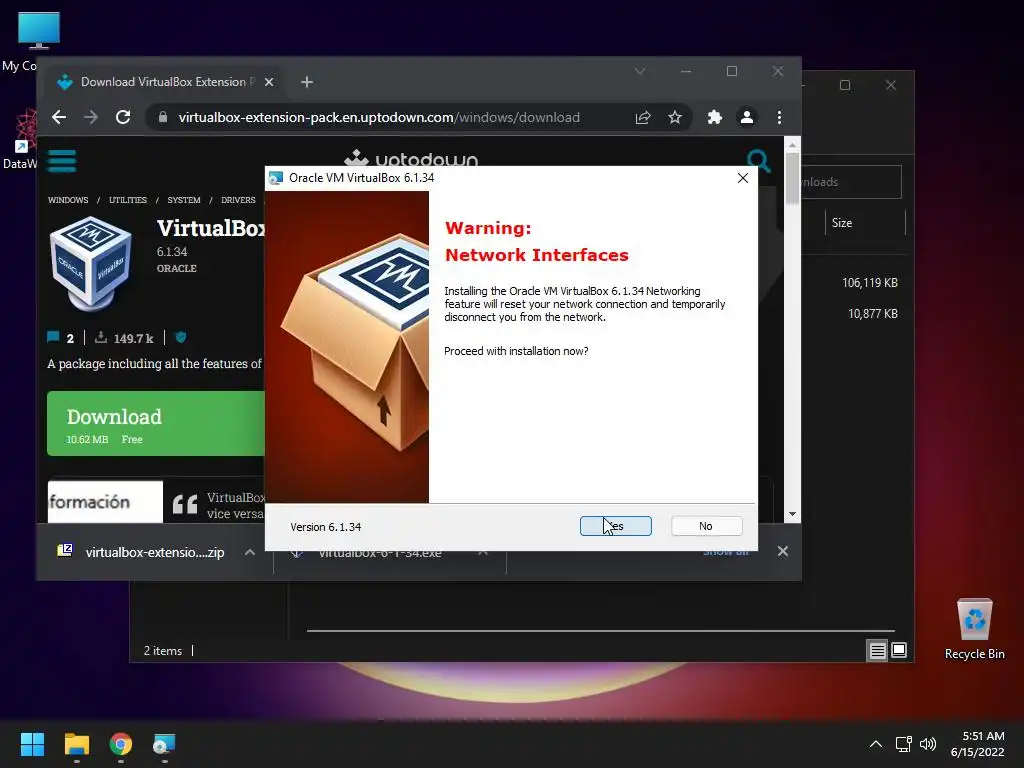
Task: Go to DRIVERS breadcrumb
Action: tap(238, 200)
